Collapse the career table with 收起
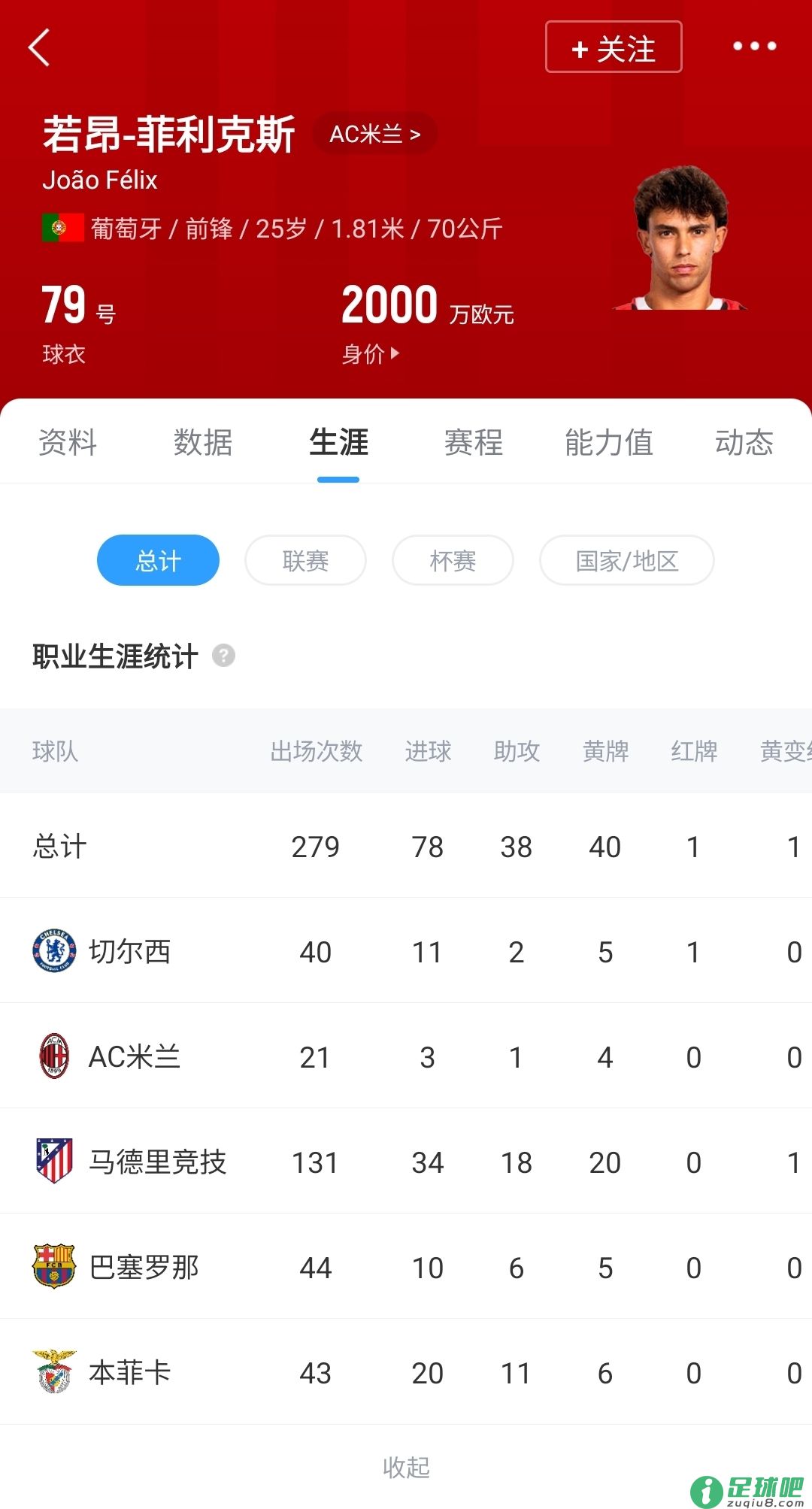 pos(406,1466)
